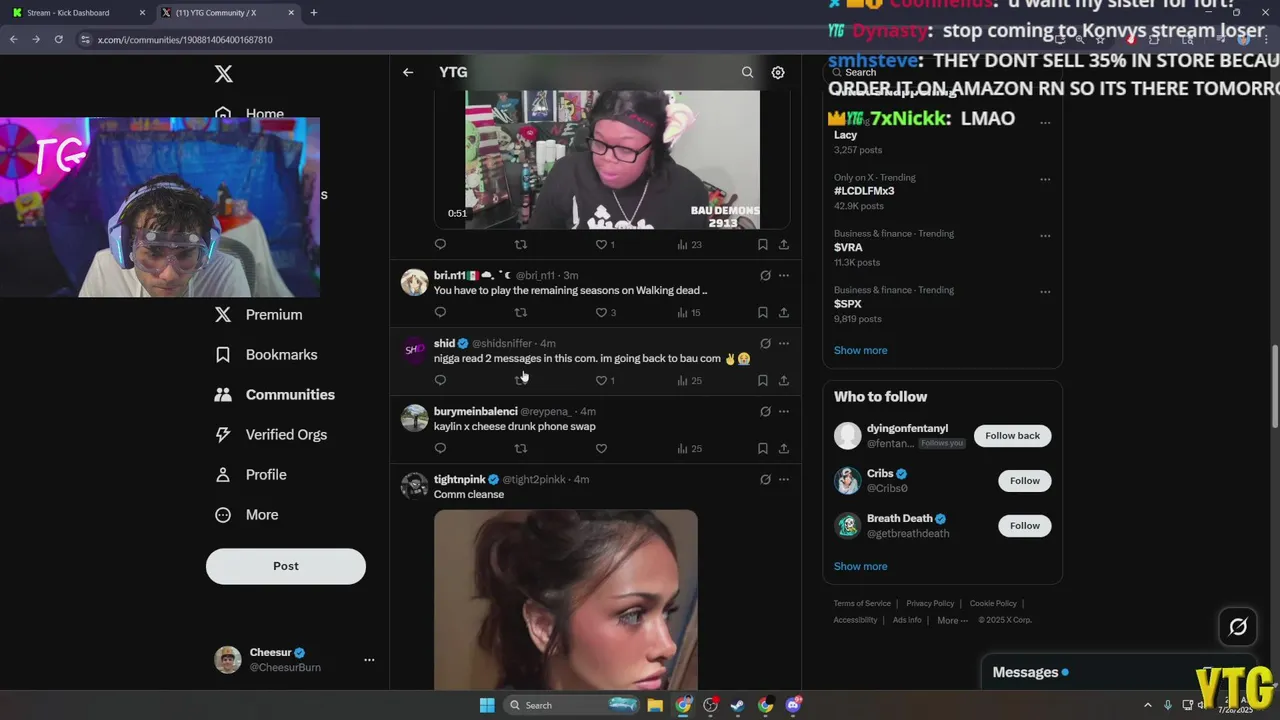Open more options on burymeinbalenci's post
This screenshot has width=1280, height=720.
click(784, 411)
